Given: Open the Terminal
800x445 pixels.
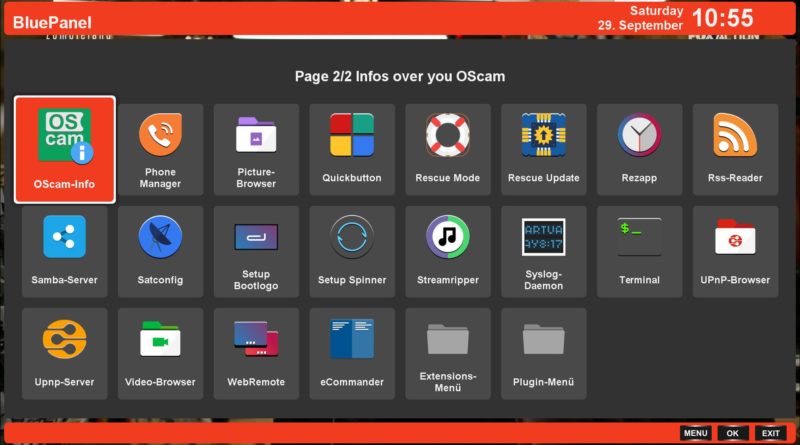Looking at the screenshot, I should (639, 251).
